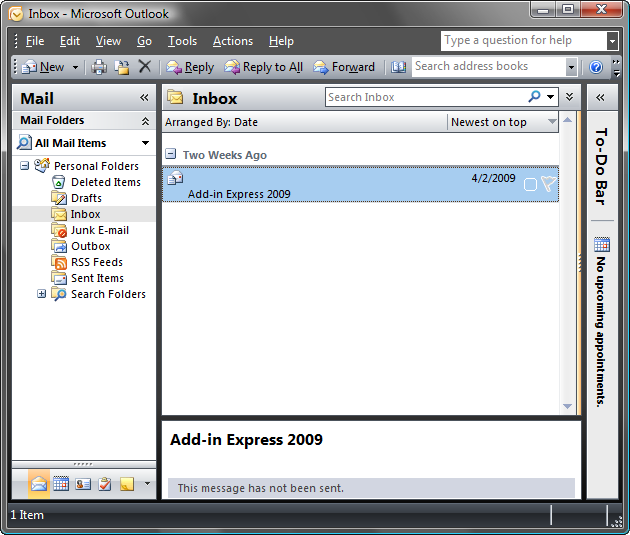Image resolution: width=630 pixels, height=535 pixels.
Task: Open the Junk E-mail folder
Action: click(x=100, y=230)
